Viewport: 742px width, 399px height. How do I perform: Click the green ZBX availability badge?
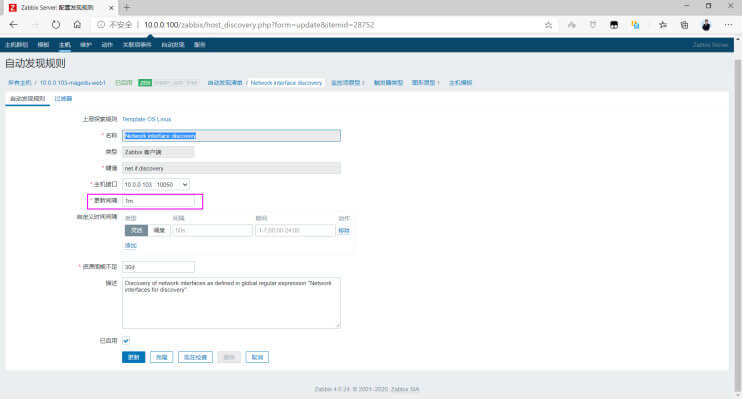point(145,83)
